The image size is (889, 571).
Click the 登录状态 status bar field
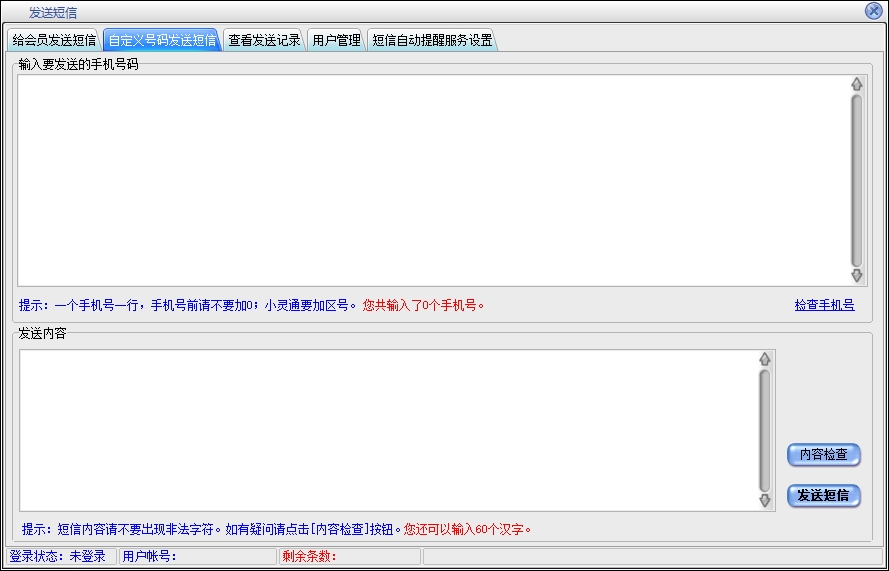pos(60,556)
